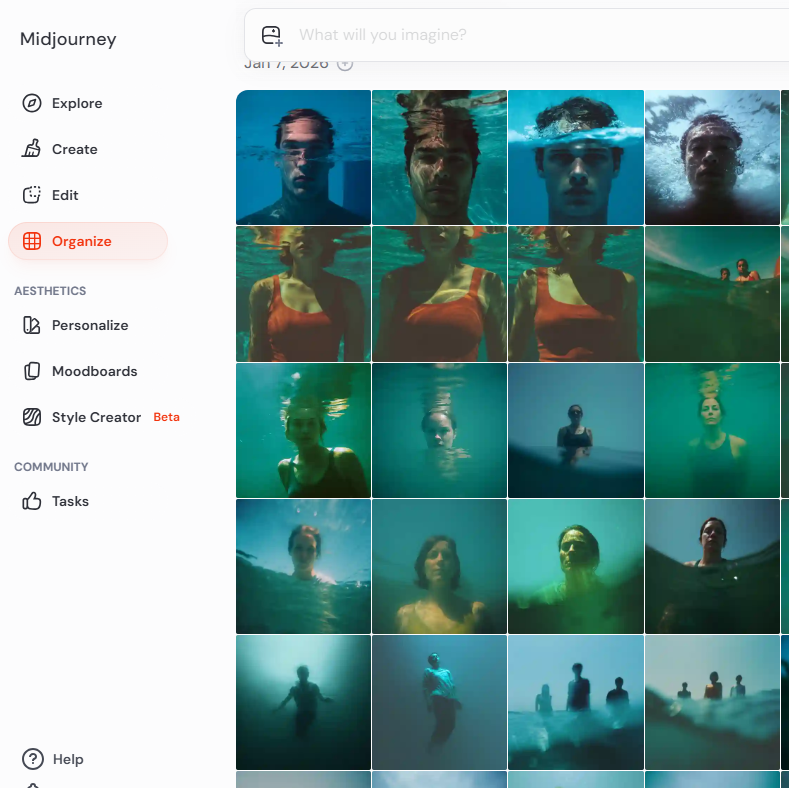Open man with hair above water thumbnail
789x788 pixels.
tap(576, 157)
